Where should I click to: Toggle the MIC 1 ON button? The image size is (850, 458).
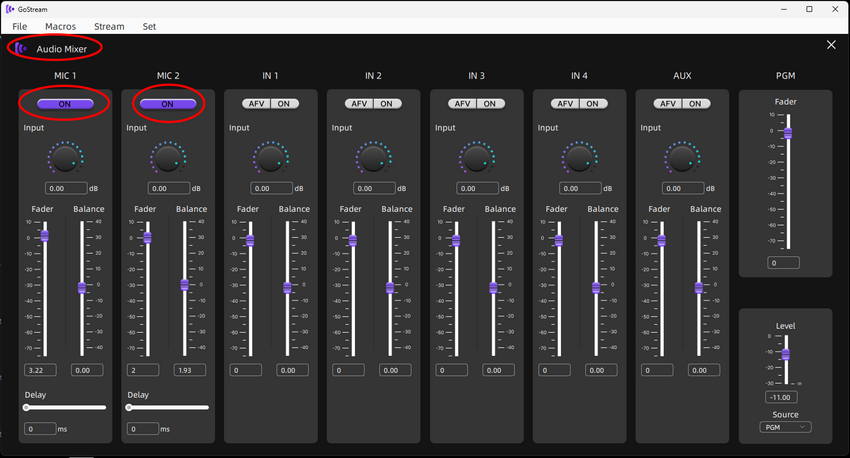(65, 104)
